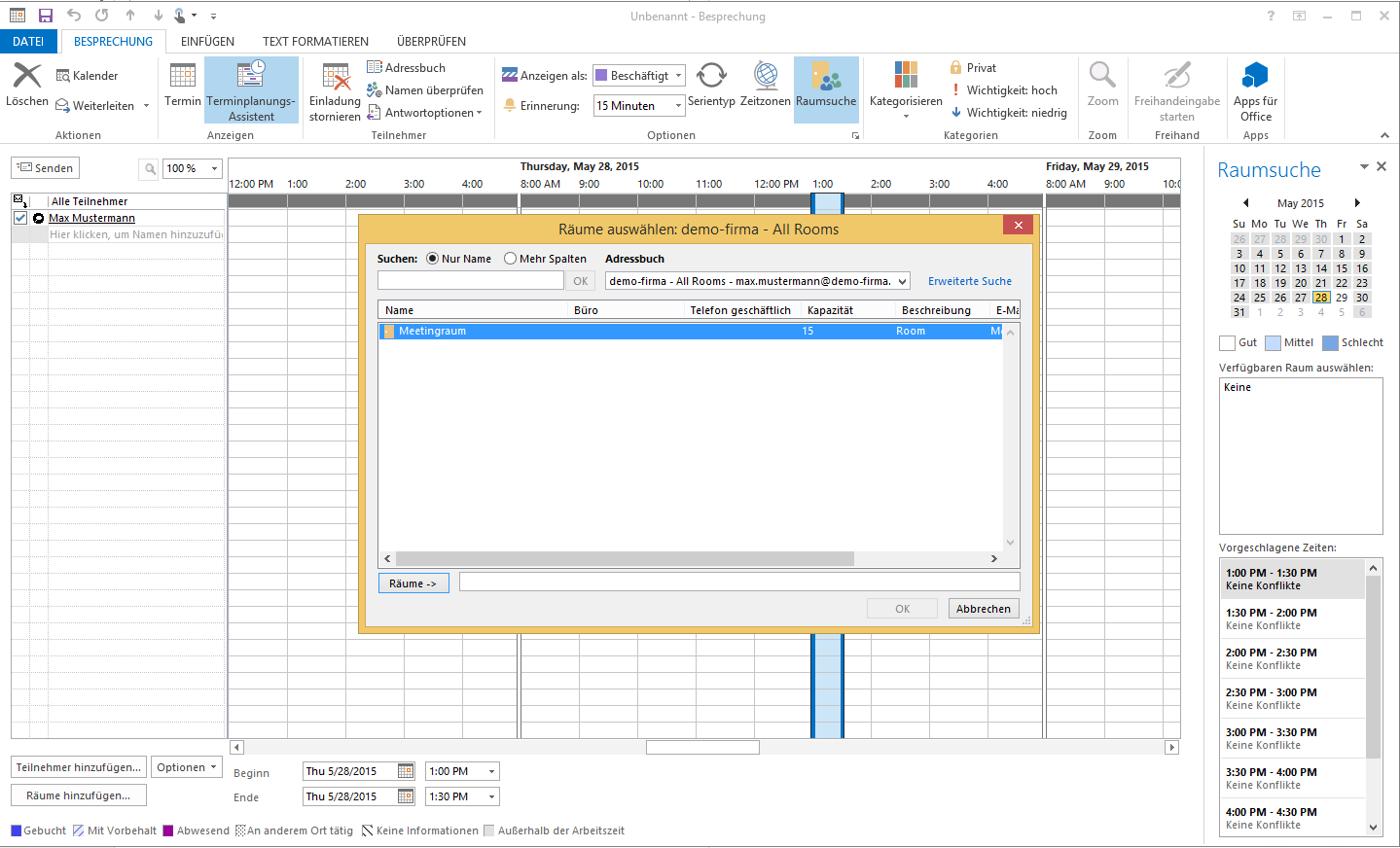The width and height of the screenshot is (1400, 848).
Task: Open Beginn date calendar picker icon
Action: click(x=406, y=771)
